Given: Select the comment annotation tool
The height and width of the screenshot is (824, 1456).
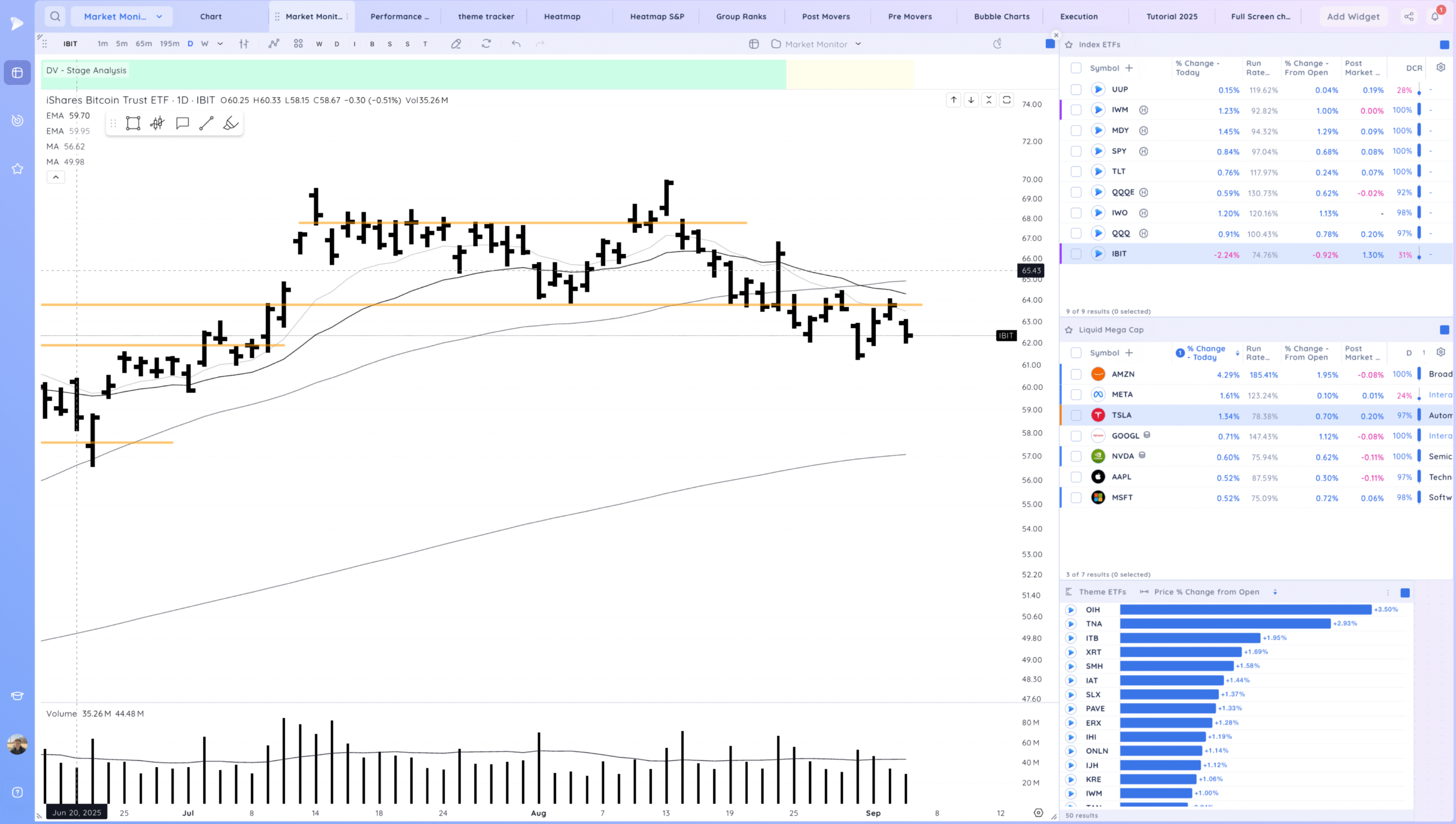Looking at the screenshot, I should pos(182,123).
